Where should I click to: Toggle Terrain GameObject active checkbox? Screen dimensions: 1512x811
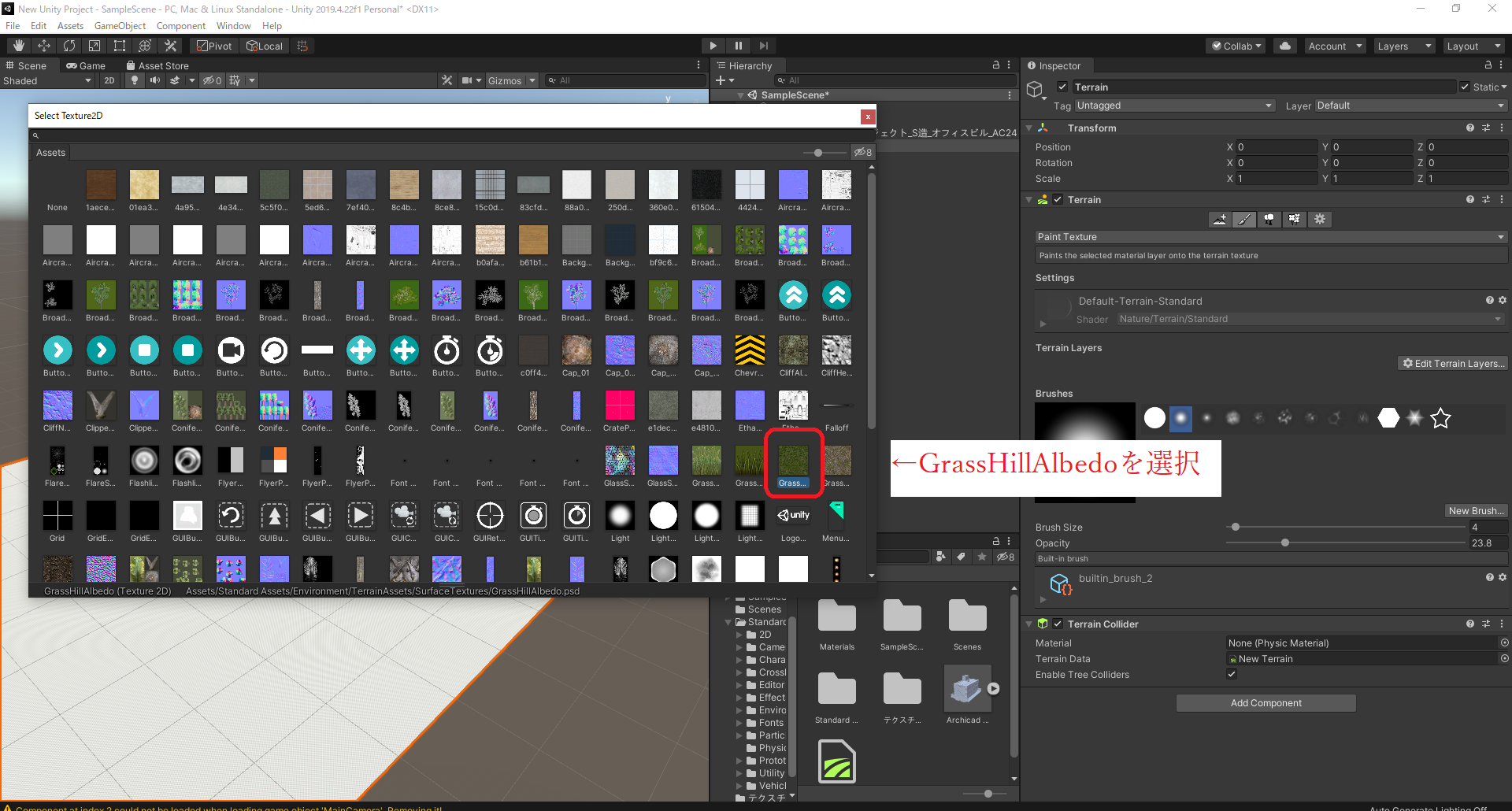pyautogui.click(x=1062, y=87)
